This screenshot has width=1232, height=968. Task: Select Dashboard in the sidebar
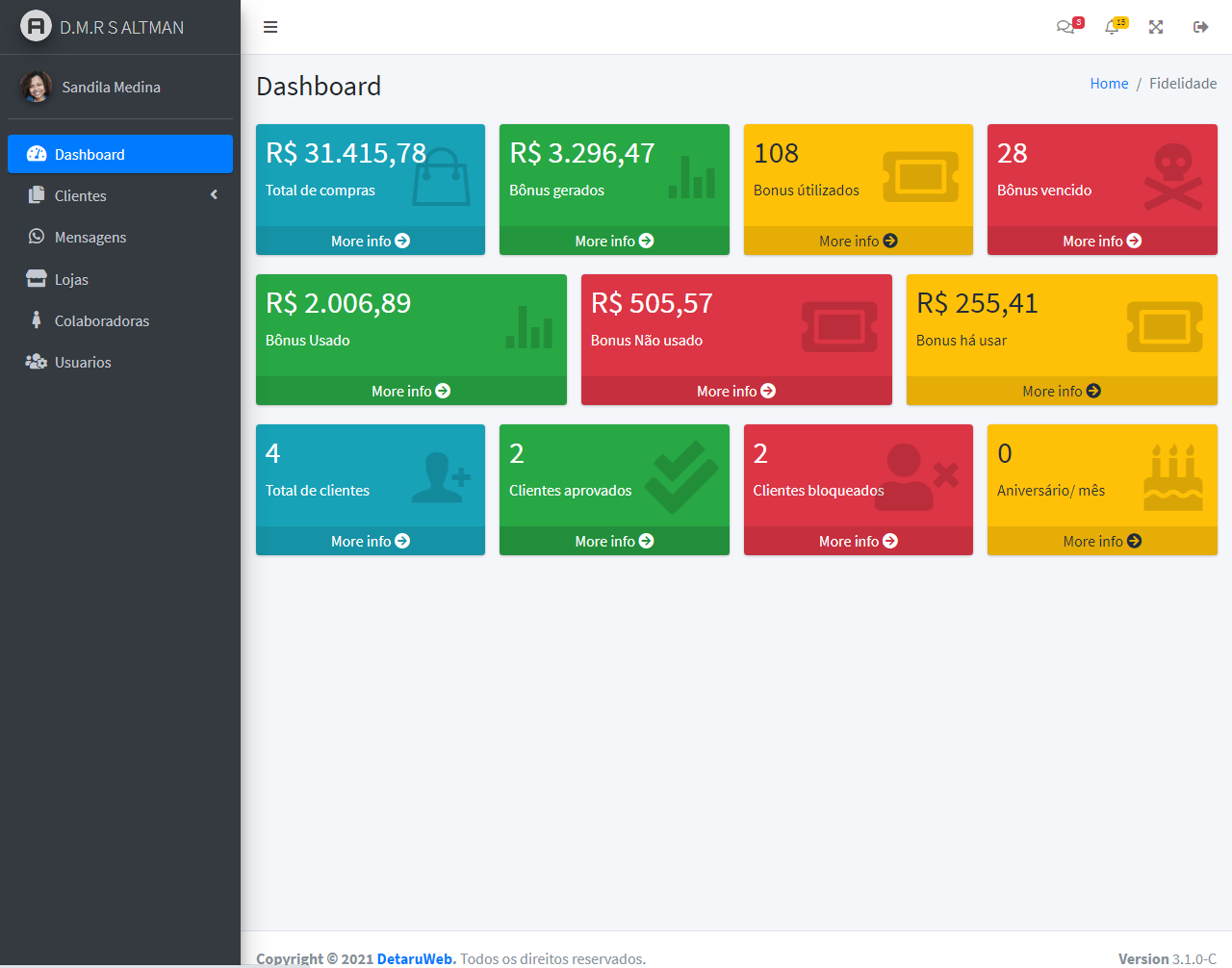(120, 154)
